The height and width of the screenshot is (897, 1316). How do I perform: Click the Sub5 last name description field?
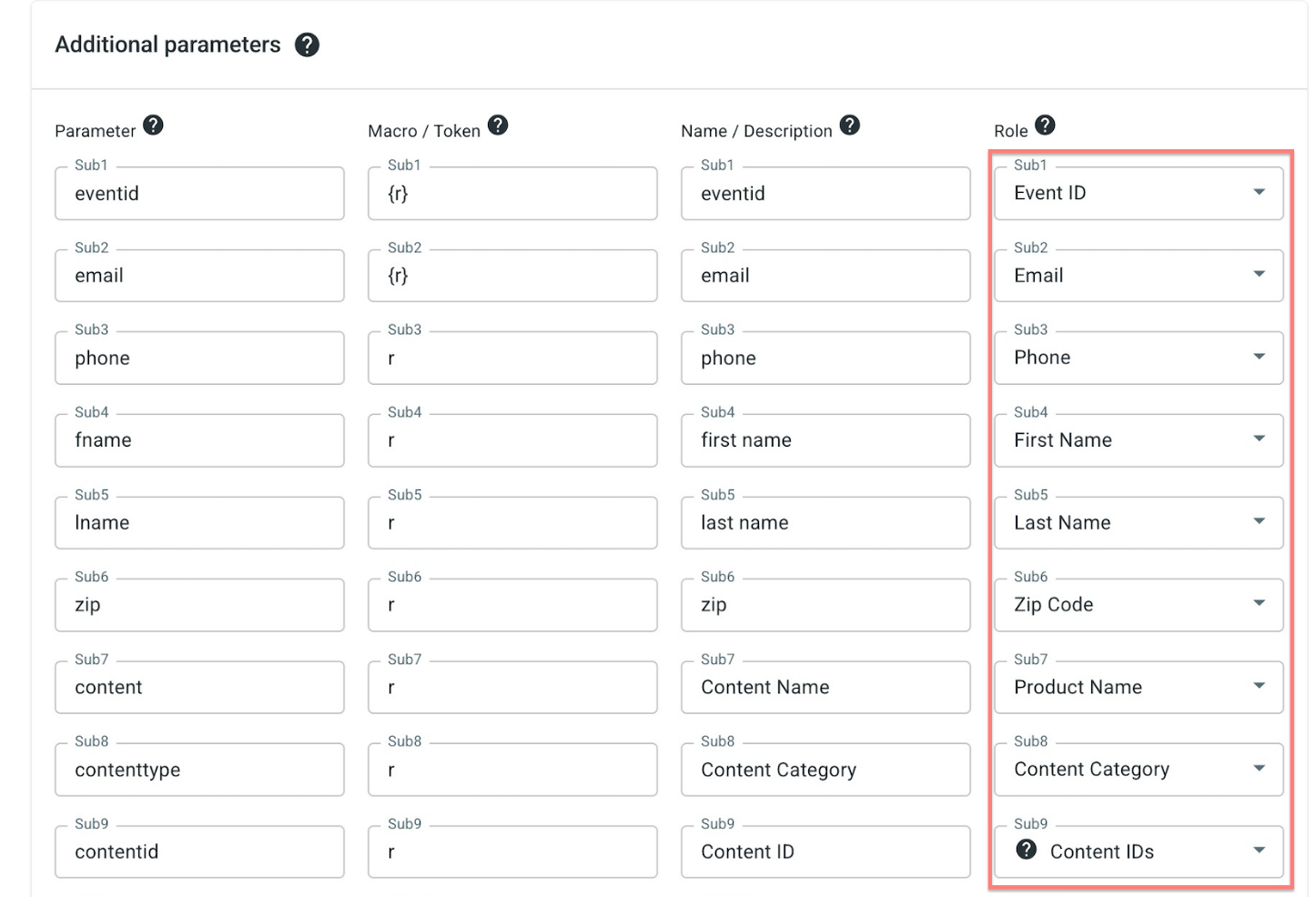tap(825, 522)
